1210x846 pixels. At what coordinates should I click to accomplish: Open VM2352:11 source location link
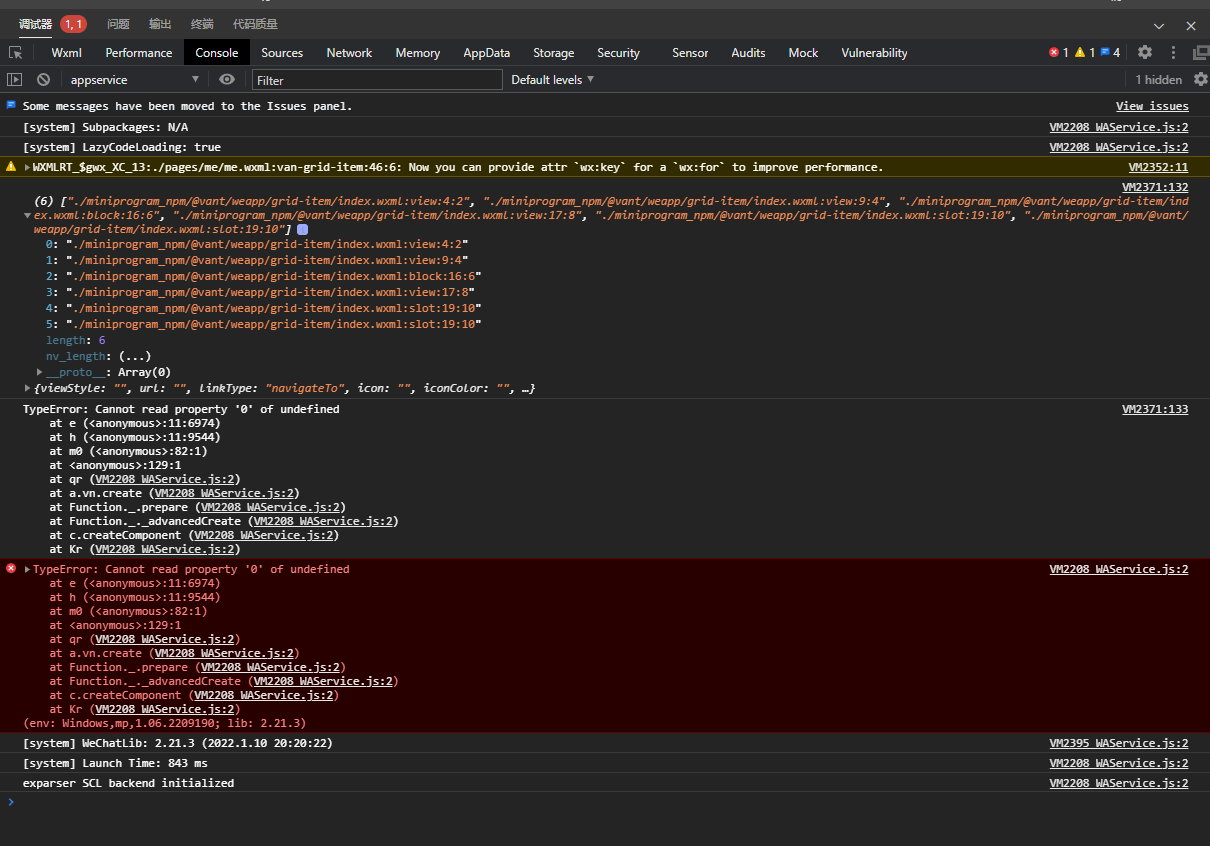point(1157,166)
